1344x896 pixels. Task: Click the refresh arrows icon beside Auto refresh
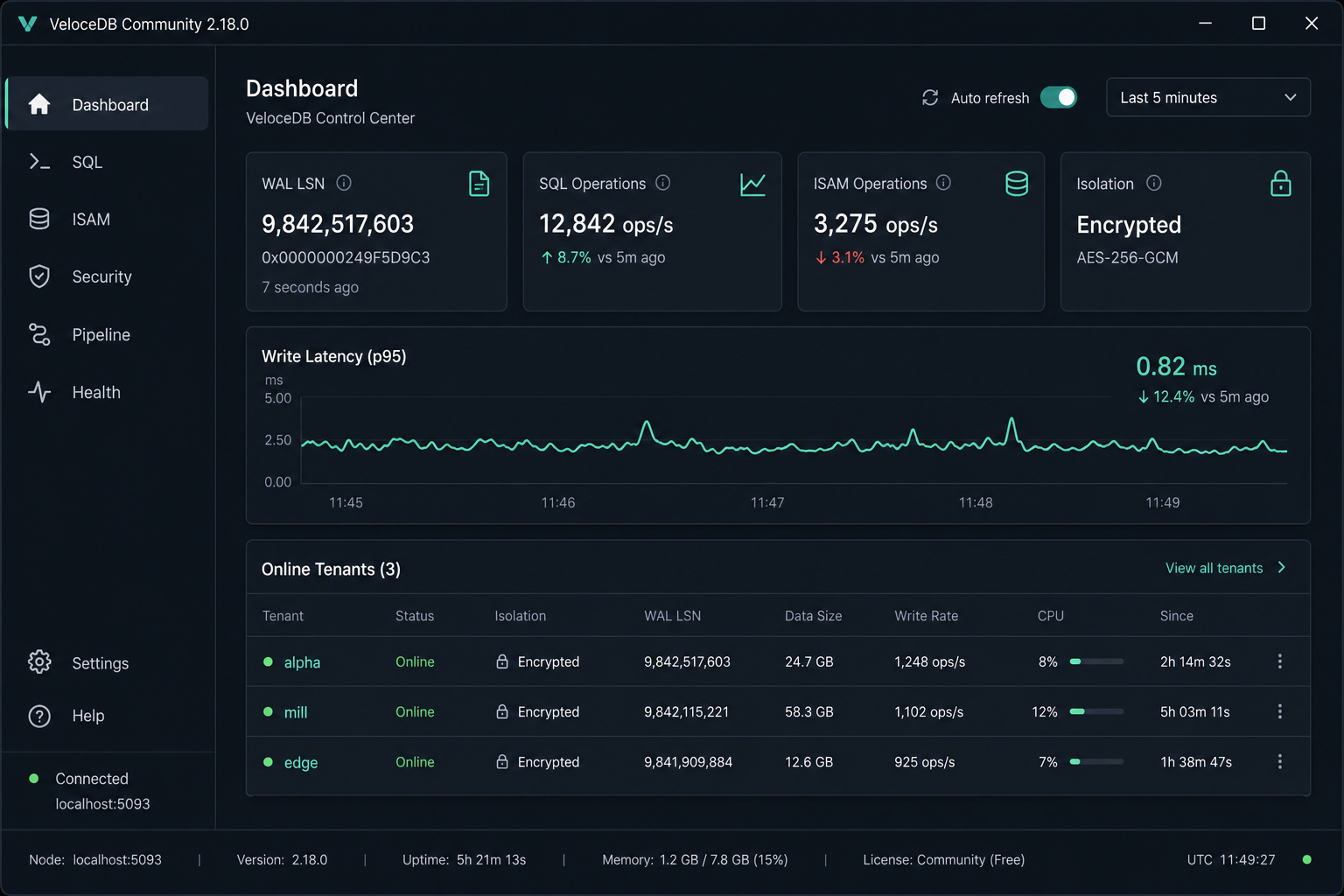tap(930, 98)
